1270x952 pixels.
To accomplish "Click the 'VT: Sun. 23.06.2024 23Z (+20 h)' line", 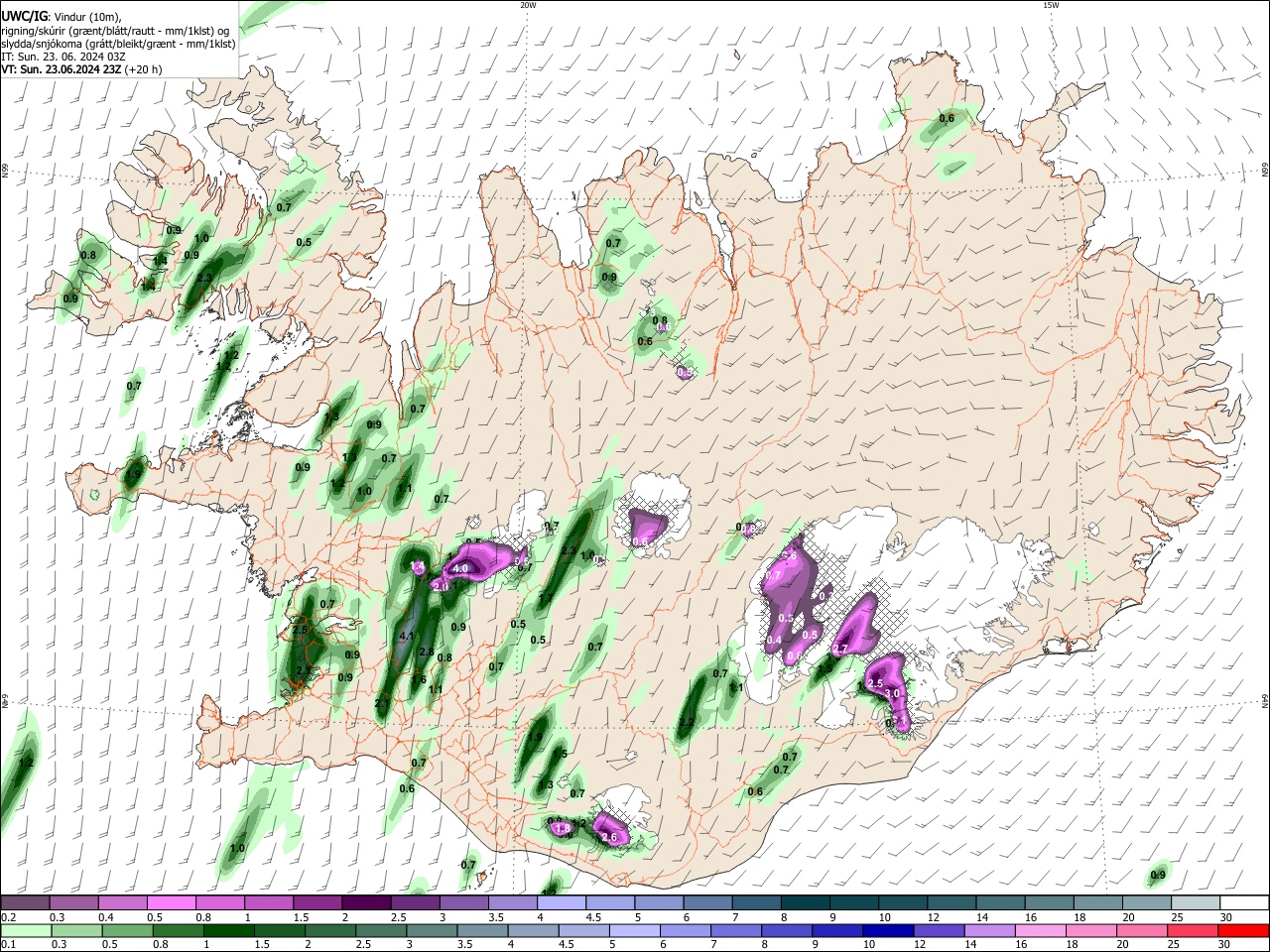I will pyautogui.click(x=81, y=69).
